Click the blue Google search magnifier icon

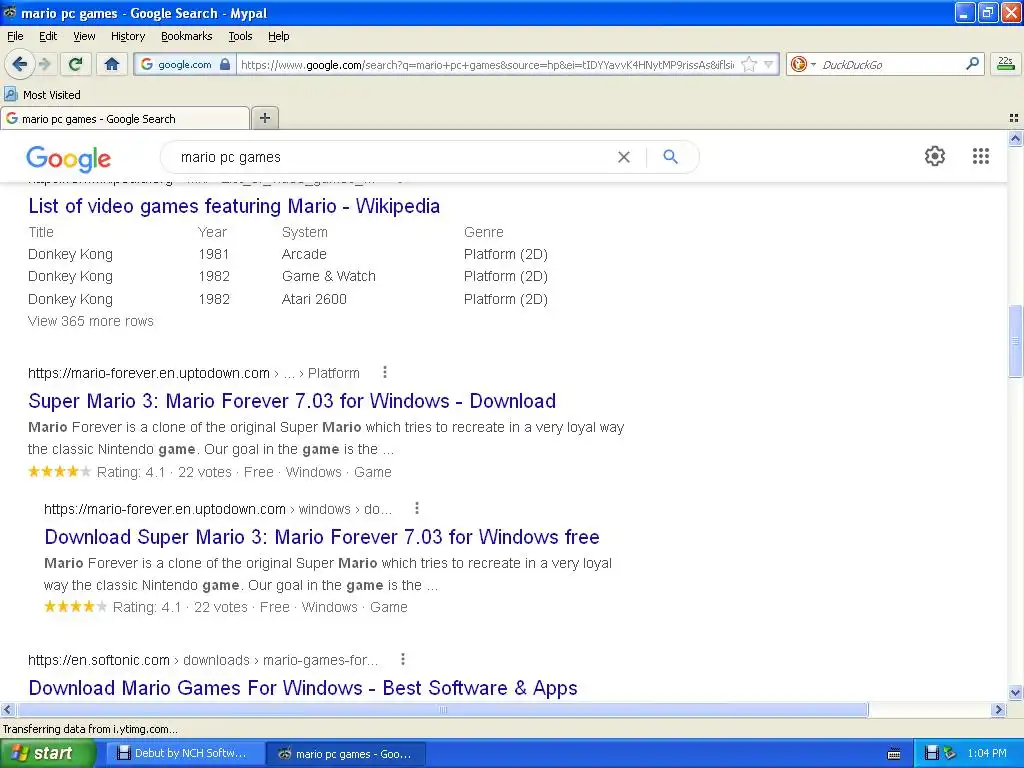(670, 157)
